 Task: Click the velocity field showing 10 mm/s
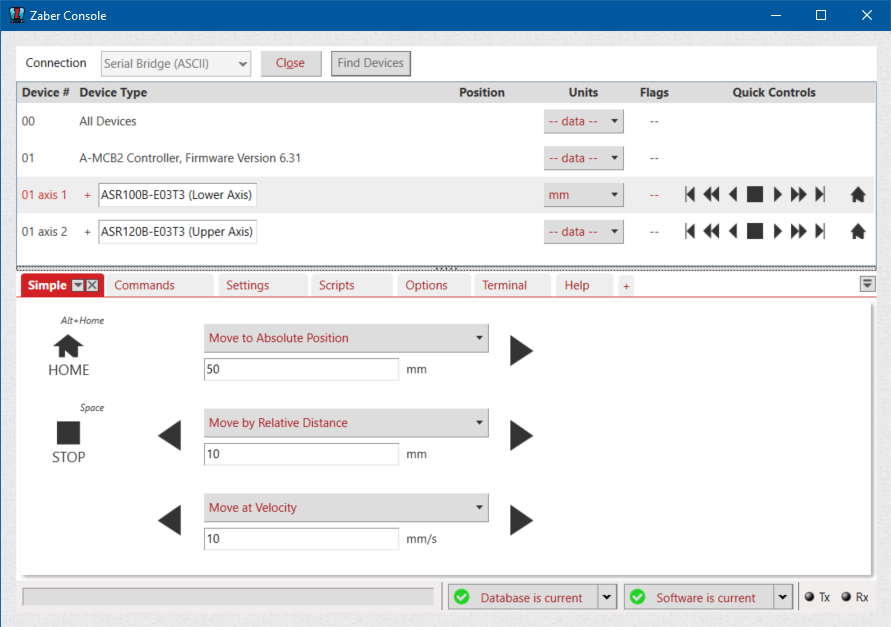(x=301, y=539)
